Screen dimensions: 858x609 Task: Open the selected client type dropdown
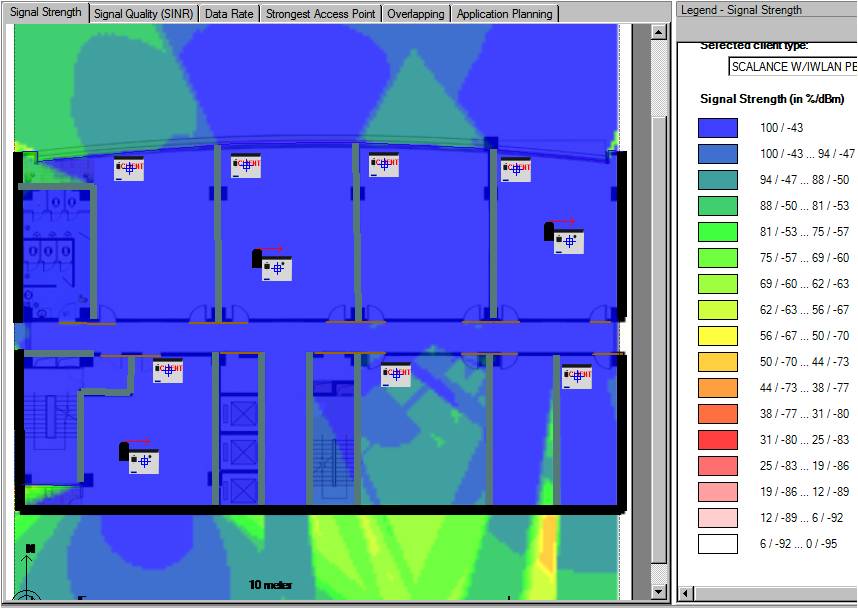click(793, 66)
